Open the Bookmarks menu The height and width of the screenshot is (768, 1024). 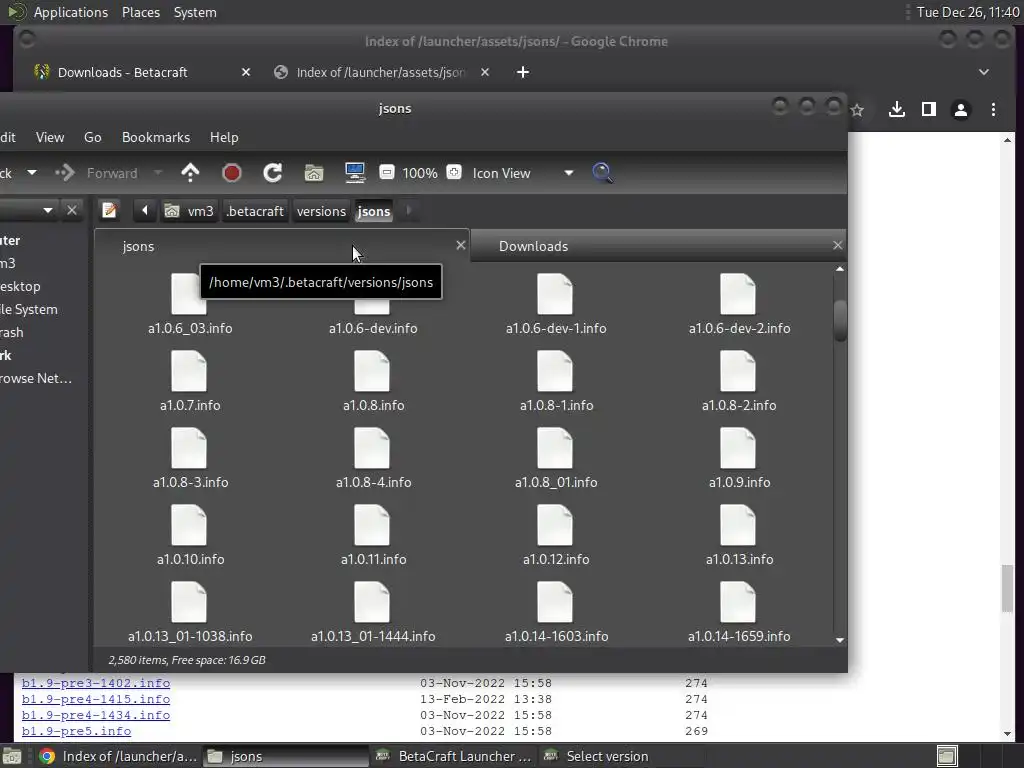155,137
